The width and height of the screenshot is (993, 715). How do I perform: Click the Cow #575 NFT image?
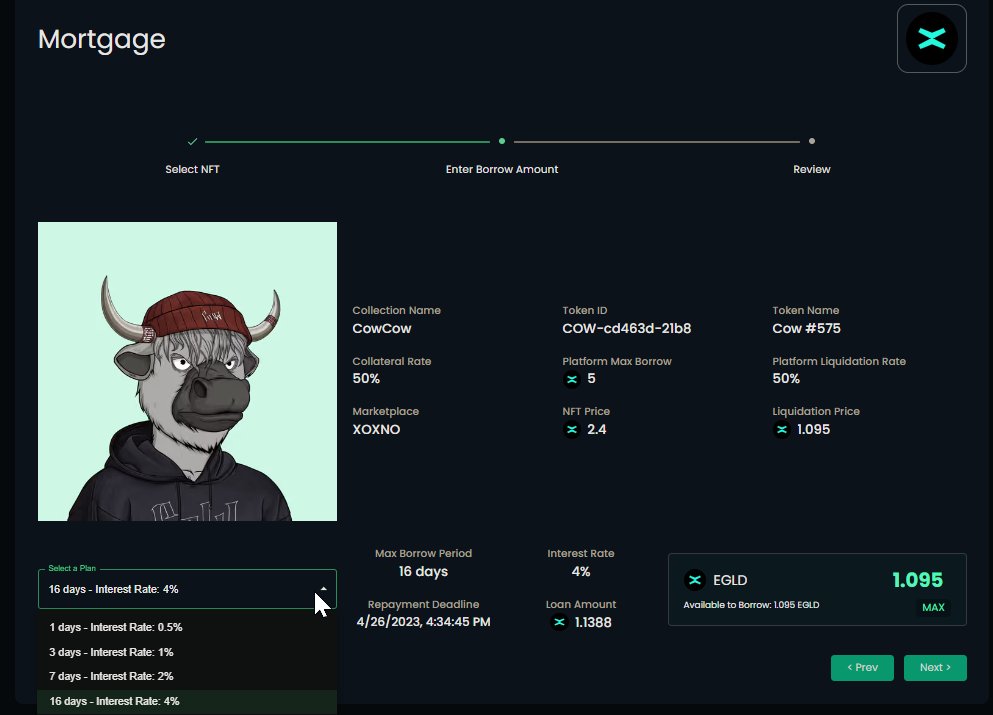pos(187,371)
